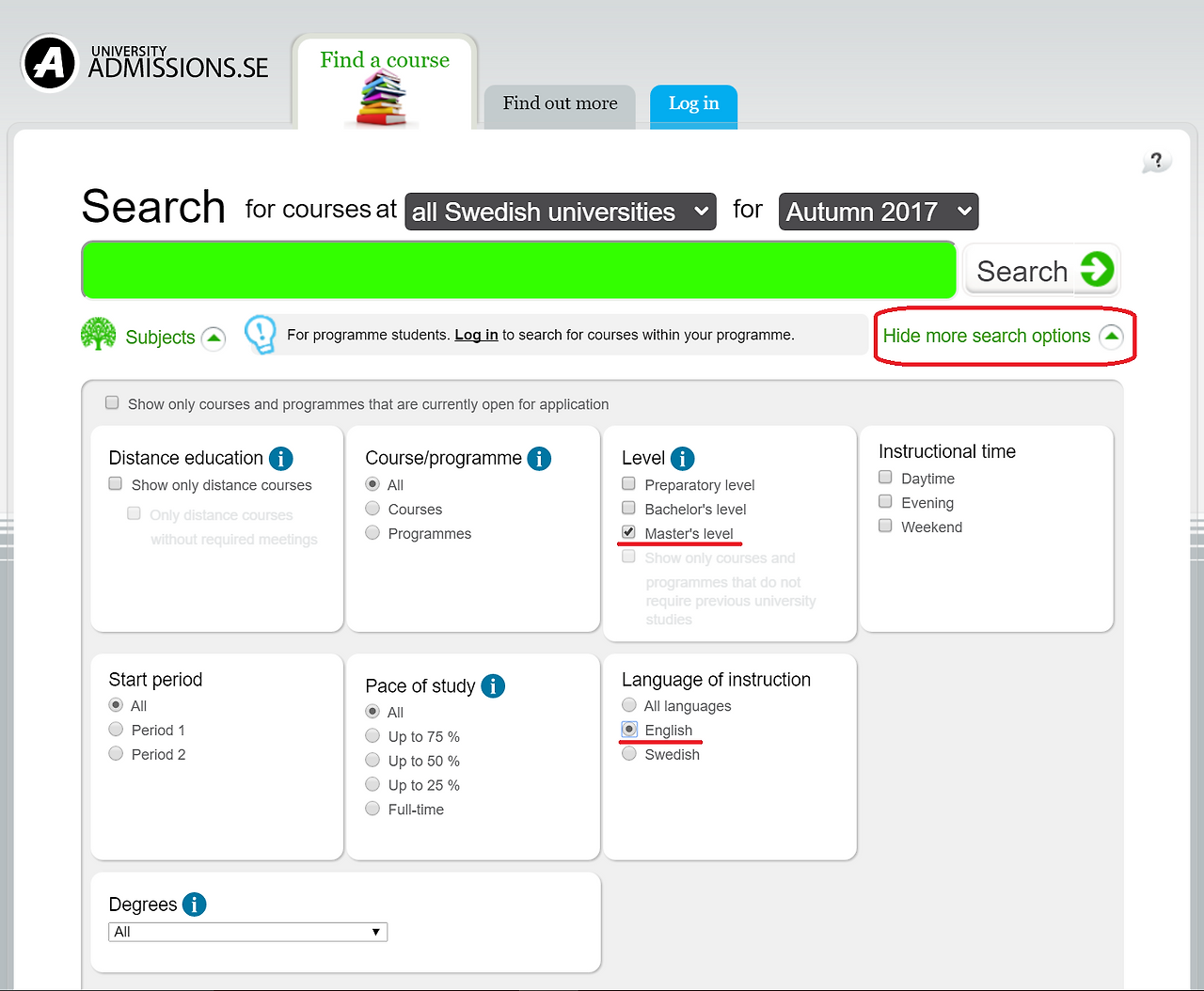
Task: Click the green Subjects tree icon
Action: (98, 334)
